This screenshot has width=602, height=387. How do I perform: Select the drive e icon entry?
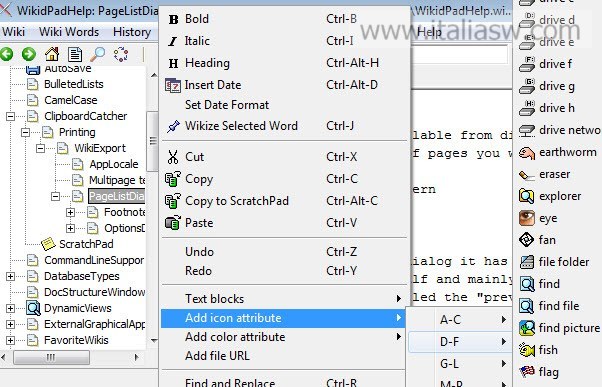547,42
